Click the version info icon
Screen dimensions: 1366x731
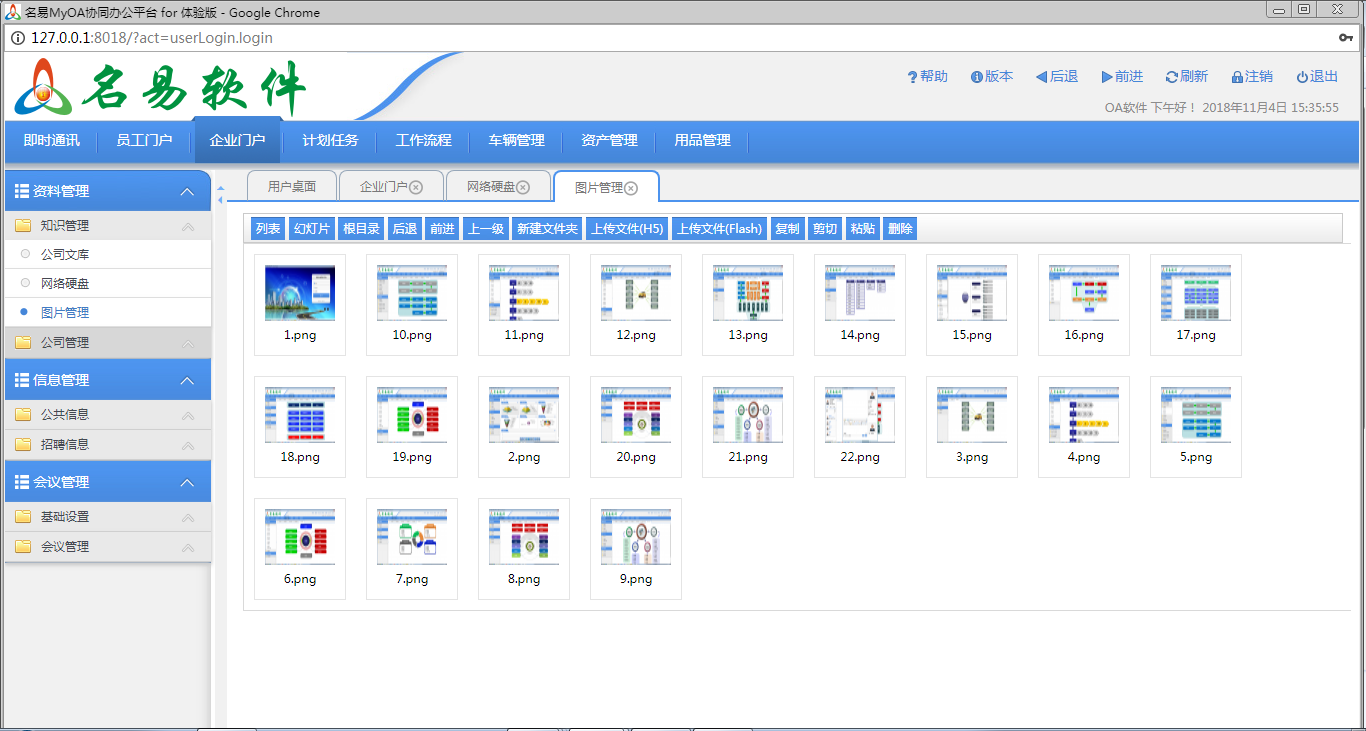coord(976,77)
